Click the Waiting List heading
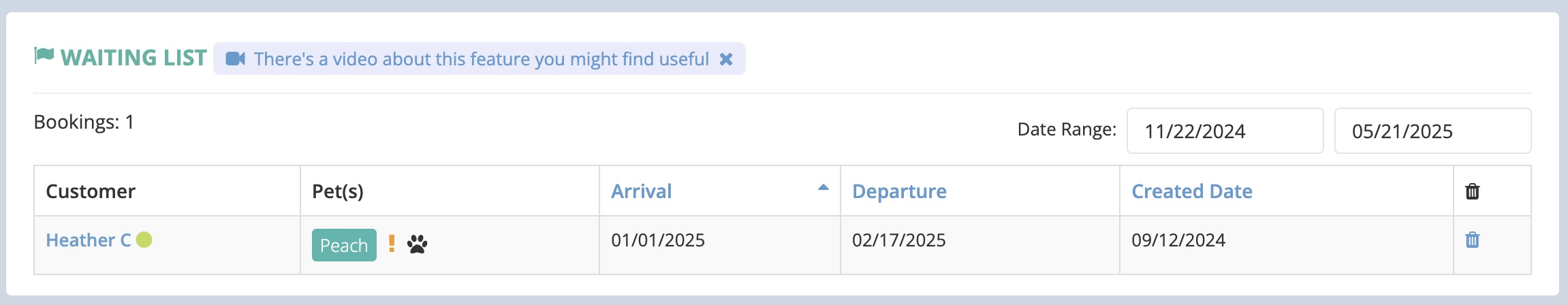The width and height of the screenshot is (1568, 305). click(134, 58)
